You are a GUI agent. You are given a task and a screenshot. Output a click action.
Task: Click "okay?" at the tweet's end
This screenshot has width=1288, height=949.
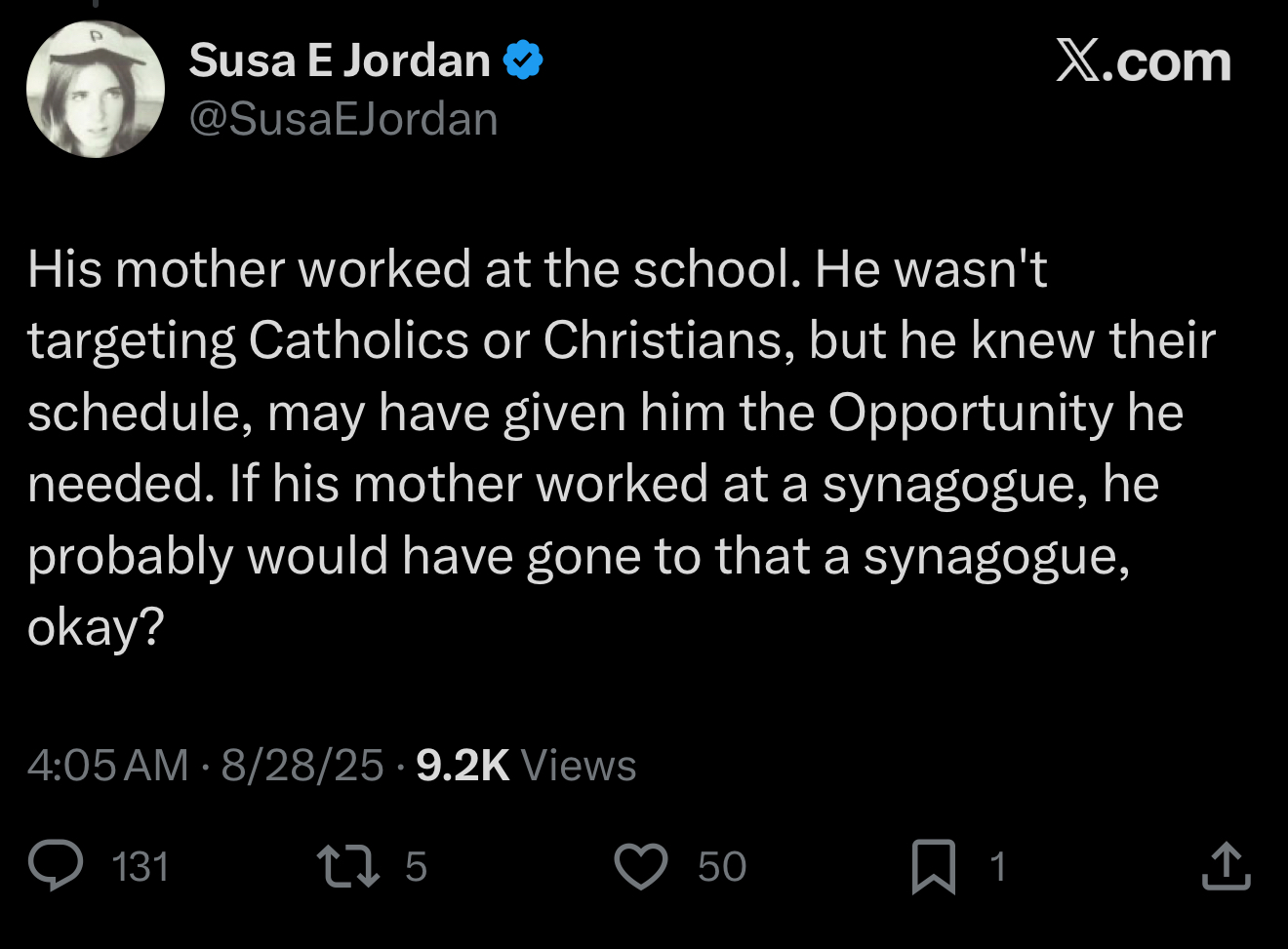coord(96,627)
